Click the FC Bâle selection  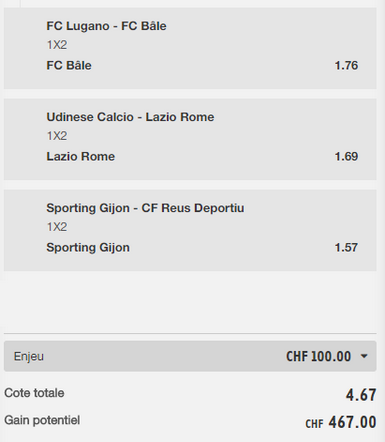(x=69, y=65)
